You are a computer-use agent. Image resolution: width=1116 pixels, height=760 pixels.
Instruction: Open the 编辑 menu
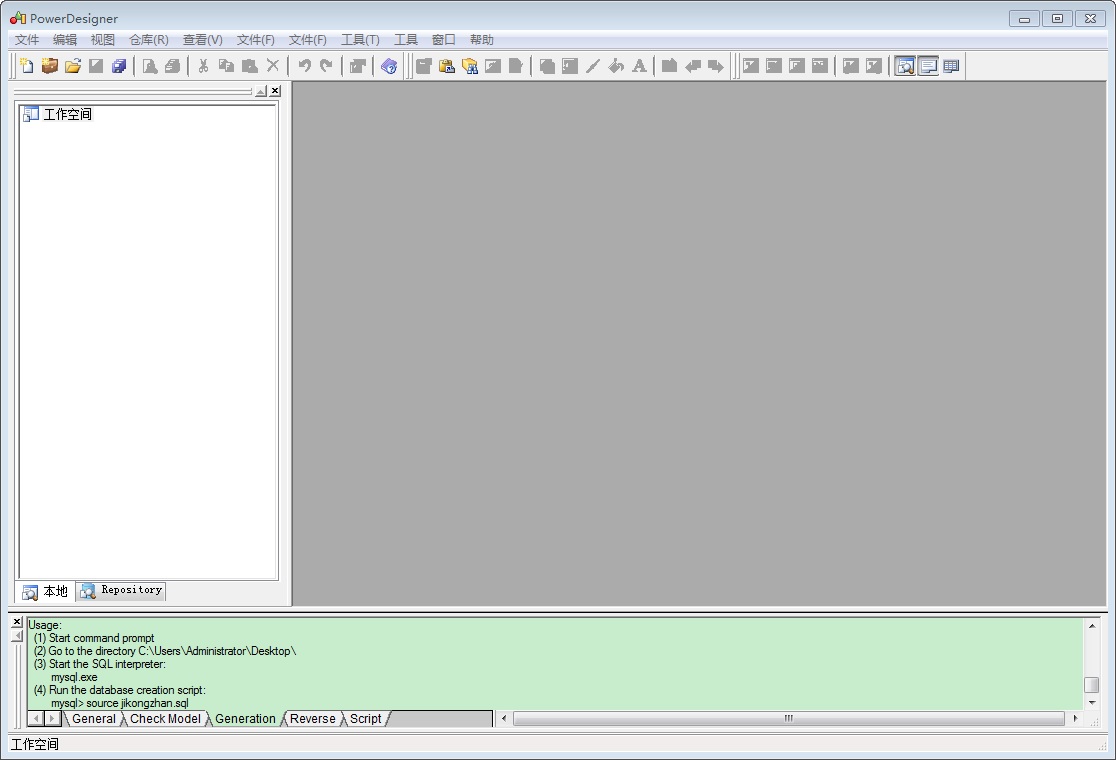(x=65, y=40)
